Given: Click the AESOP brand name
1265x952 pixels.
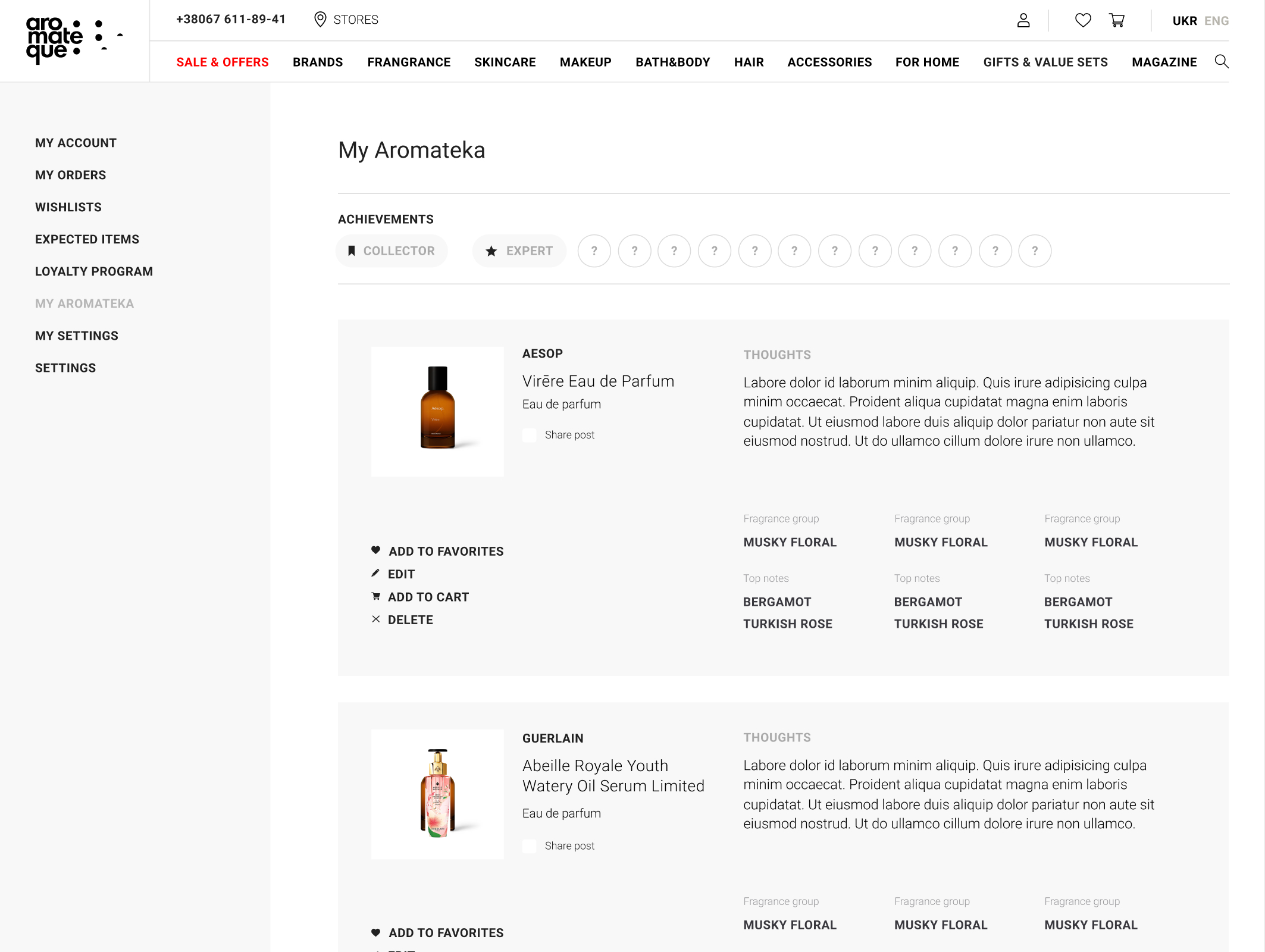Looking at the screenshot, I should [543, 353].
